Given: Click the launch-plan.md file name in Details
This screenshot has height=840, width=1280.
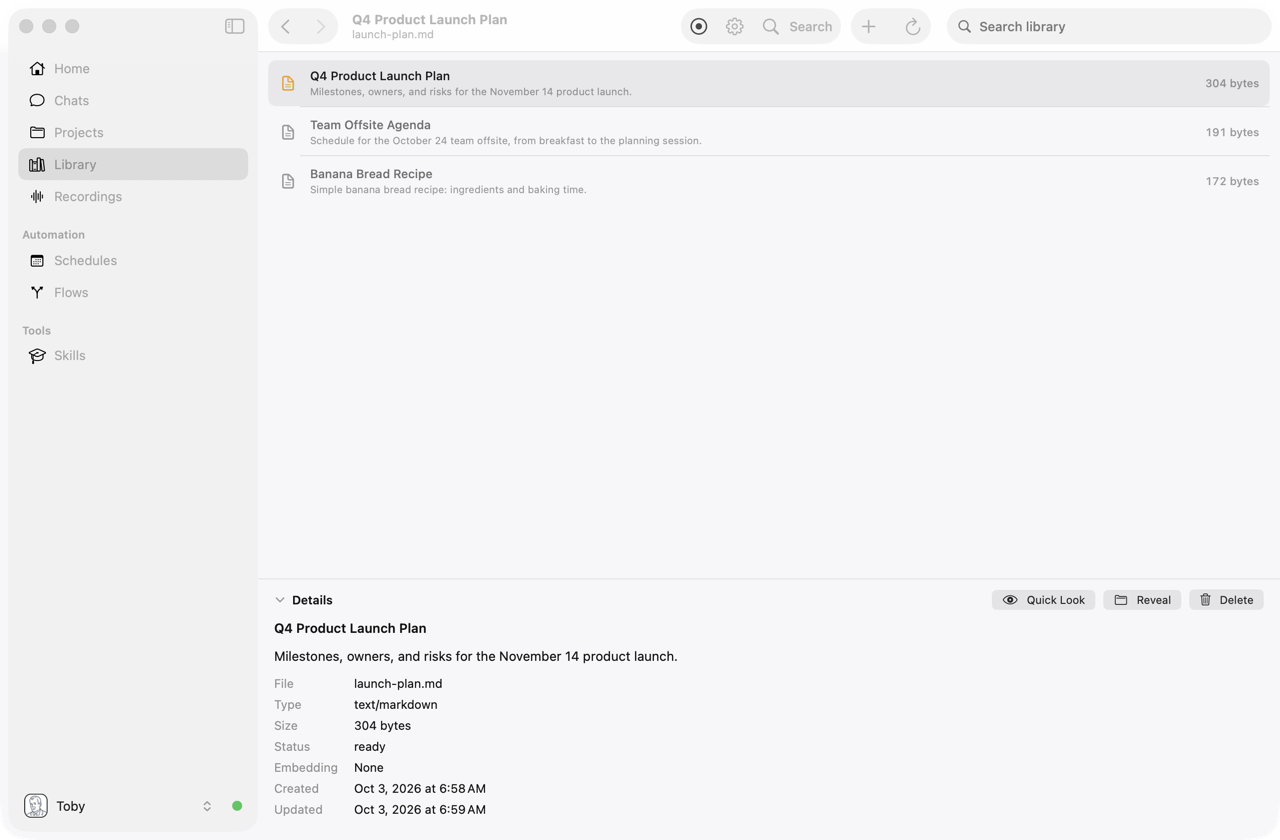Looking at the screenshot, I should point(398,684).
